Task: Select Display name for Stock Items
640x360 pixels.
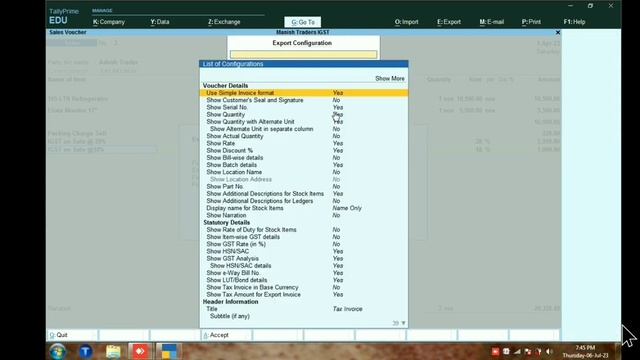Action: coord(304,208)
